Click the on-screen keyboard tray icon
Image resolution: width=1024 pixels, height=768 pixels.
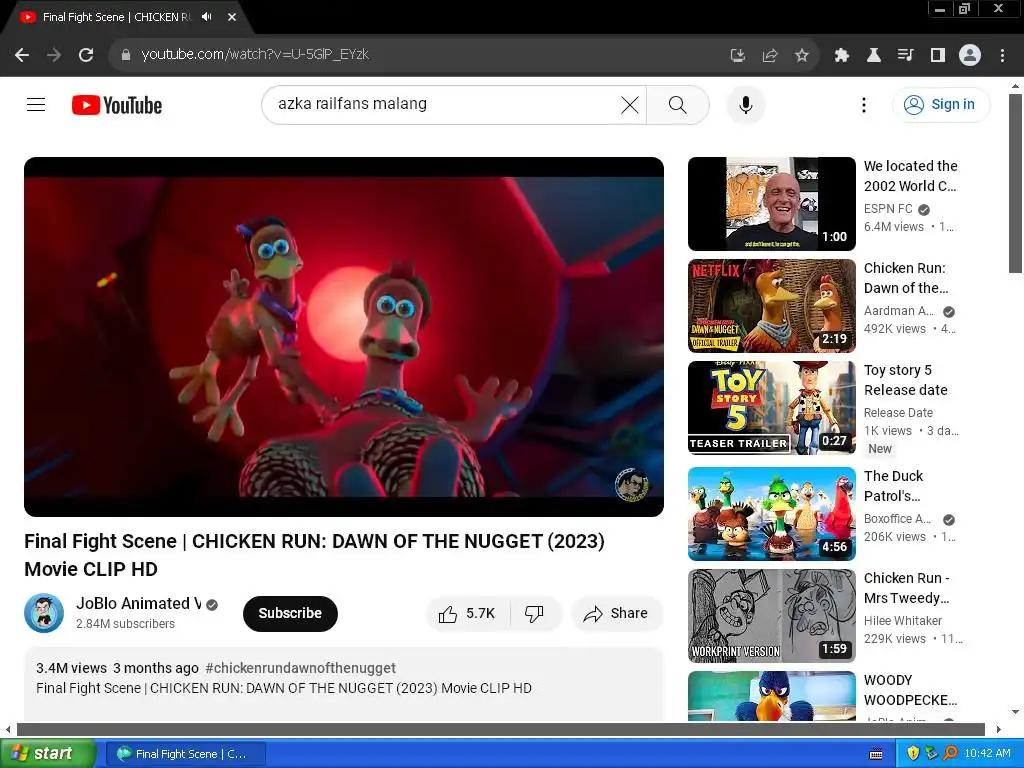876,754
